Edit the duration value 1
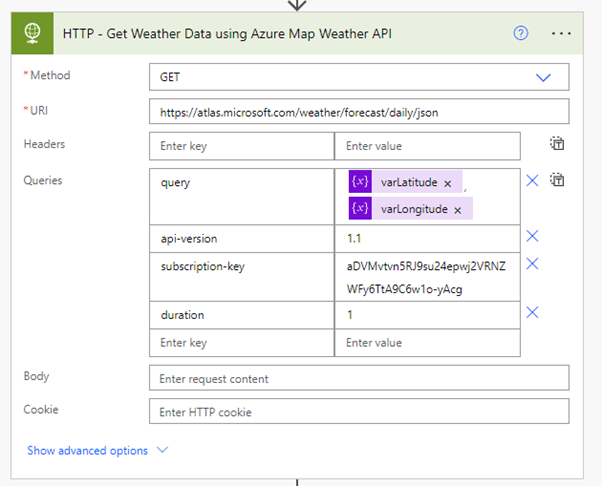Screen dimensions: 602x486 pyautogui.click(x=427, y=315)
